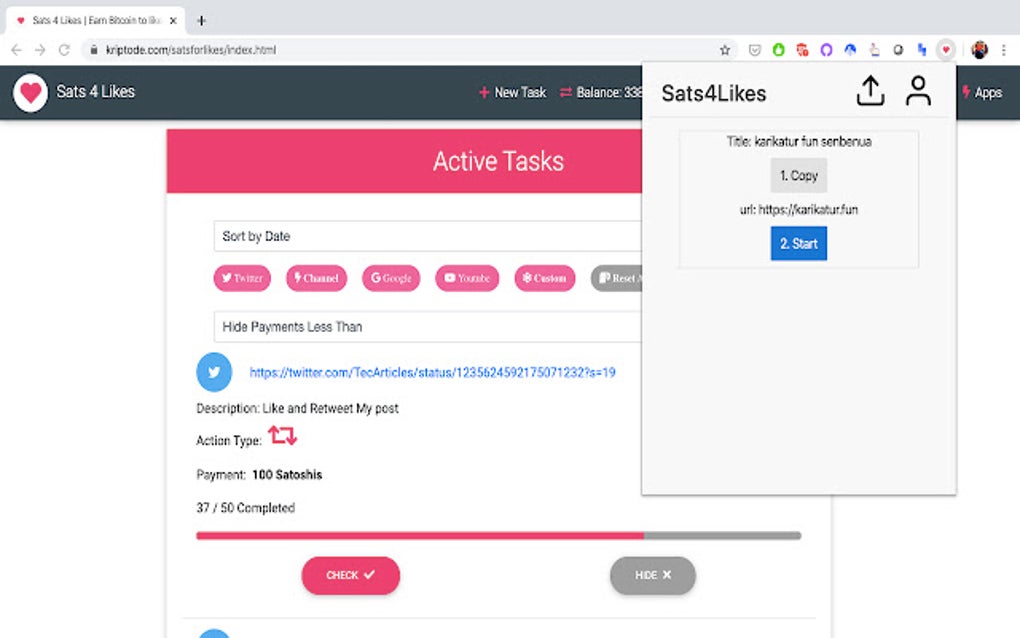Open the Chrome browser menu
The image size is (1020, 638).
pyautogui.click(x=1003, y=48)
